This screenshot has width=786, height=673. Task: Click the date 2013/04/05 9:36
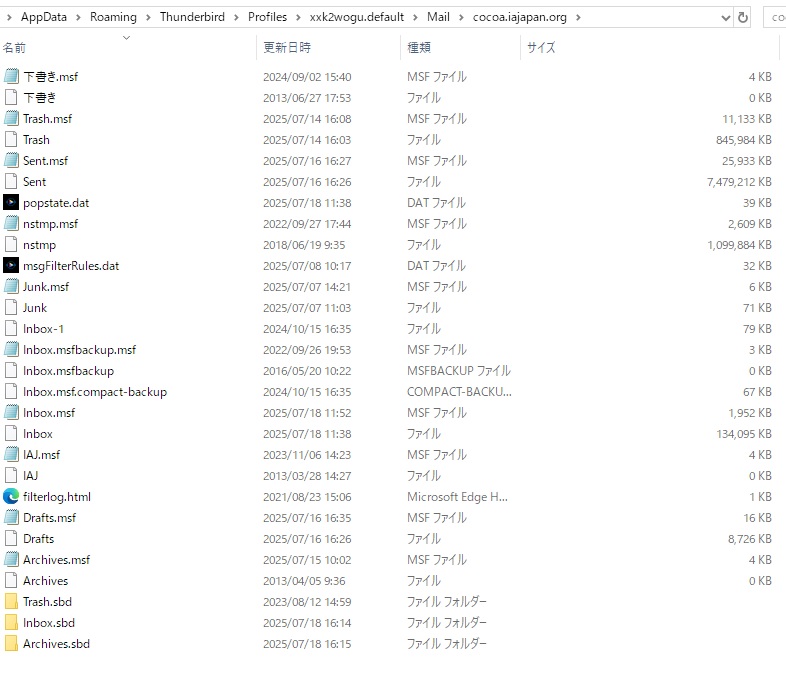coord(304,581)
